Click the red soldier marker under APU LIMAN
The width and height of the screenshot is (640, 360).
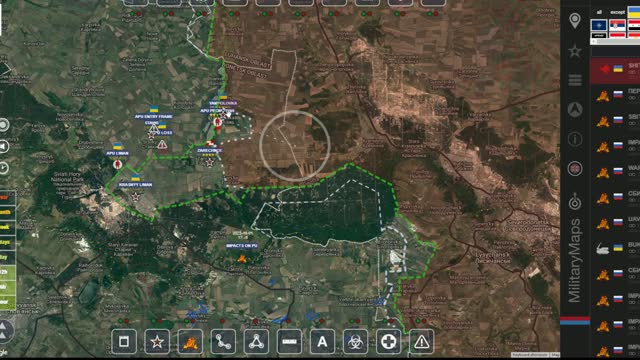(118, 164)
